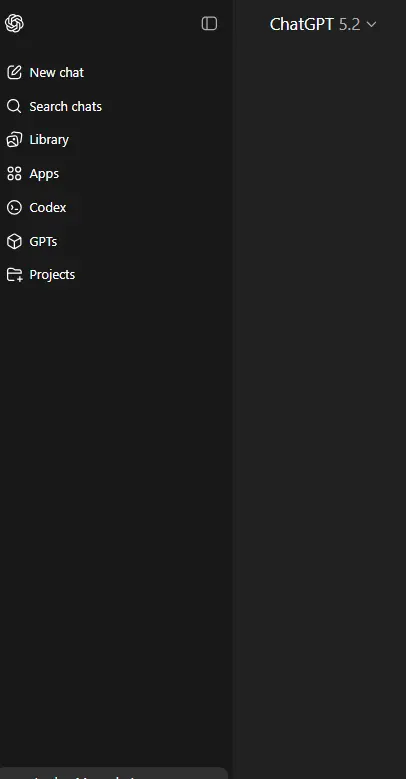Open the Apps menu item label
This screenshot has height=779, width=406.
coord(44,174)
